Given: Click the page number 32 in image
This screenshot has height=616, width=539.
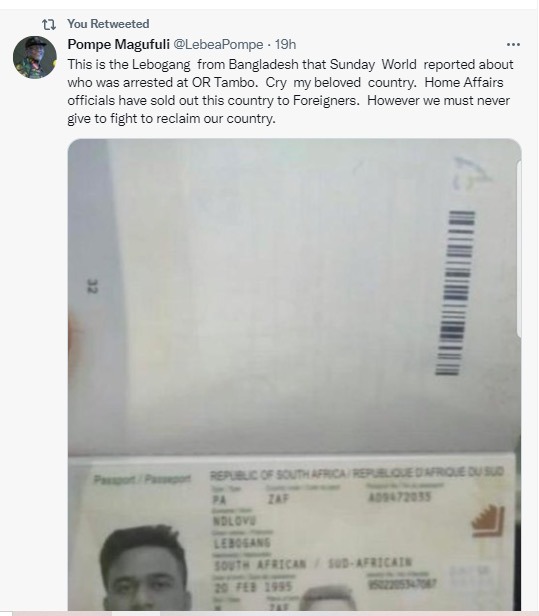Looking at the screenshot, I should (x=93, y=286).
